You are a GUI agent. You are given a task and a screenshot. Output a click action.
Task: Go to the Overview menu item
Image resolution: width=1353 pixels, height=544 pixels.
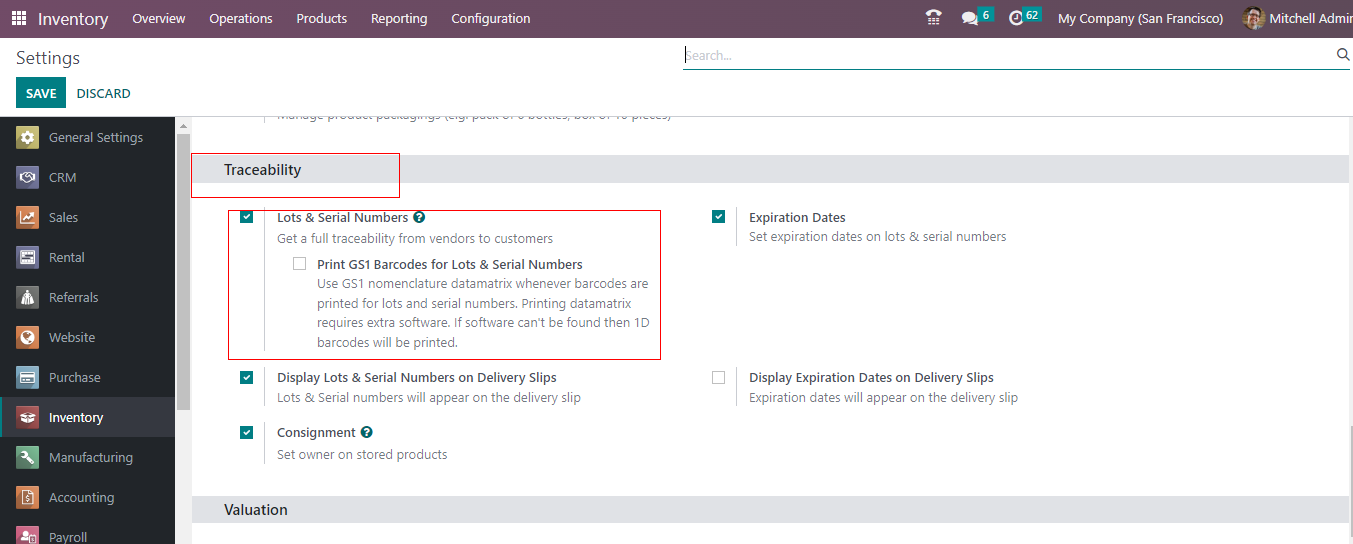point(159,19)
